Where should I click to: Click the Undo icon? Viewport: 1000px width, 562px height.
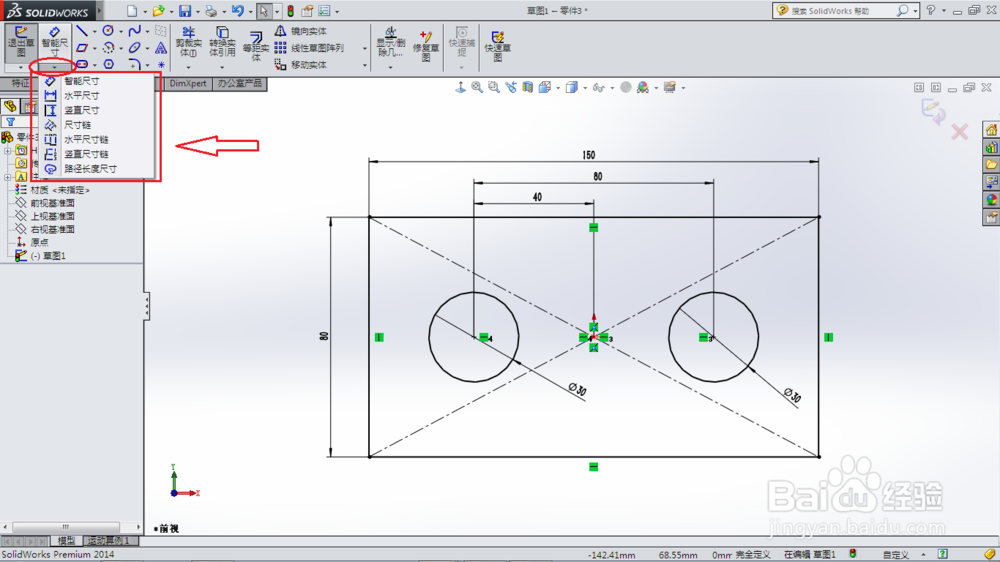(x=237, y=11)
